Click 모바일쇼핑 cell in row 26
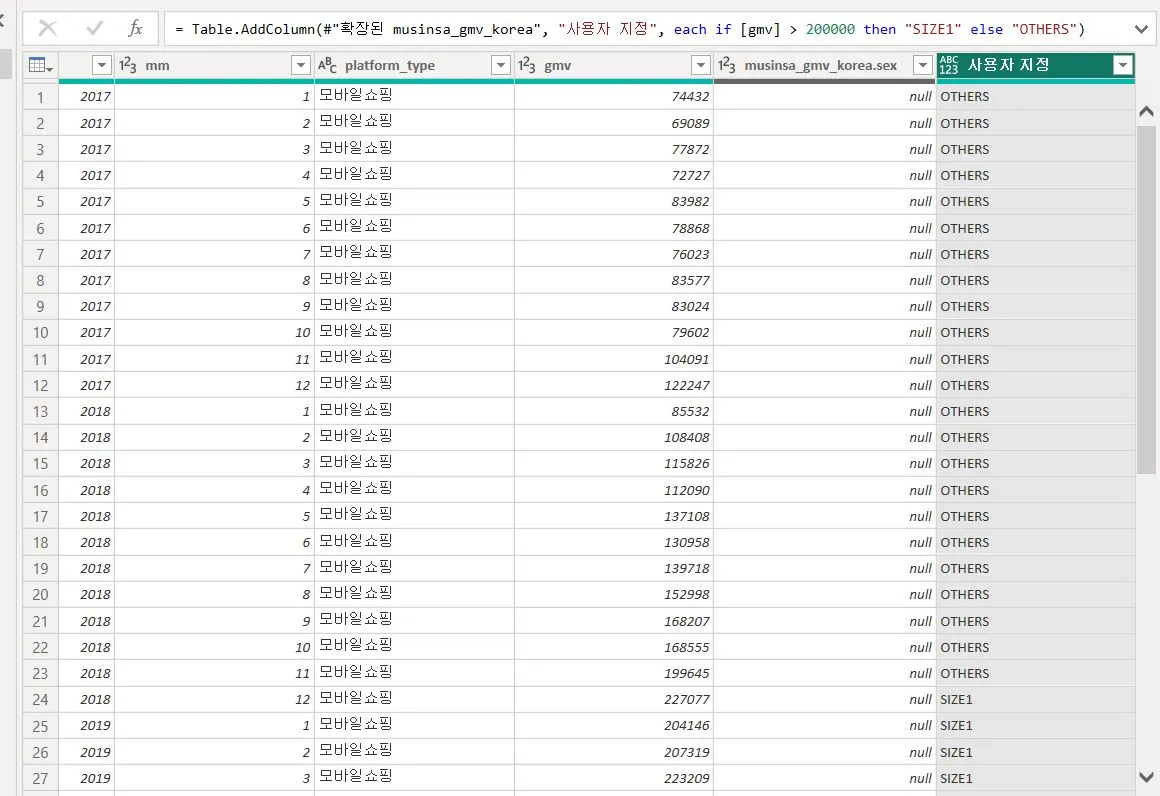1160x796 pixels. click(x=414, y=752)
